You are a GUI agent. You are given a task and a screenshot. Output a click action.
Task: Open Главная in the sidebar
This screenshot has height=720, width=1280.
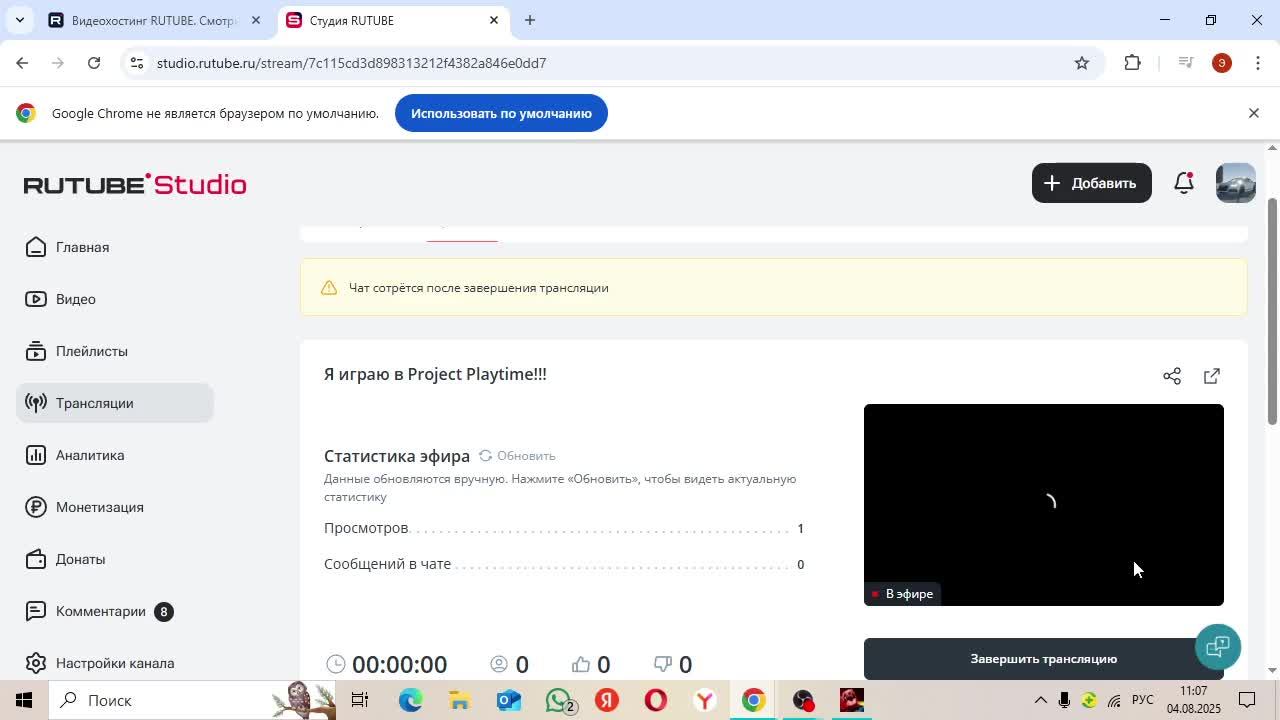115,247
